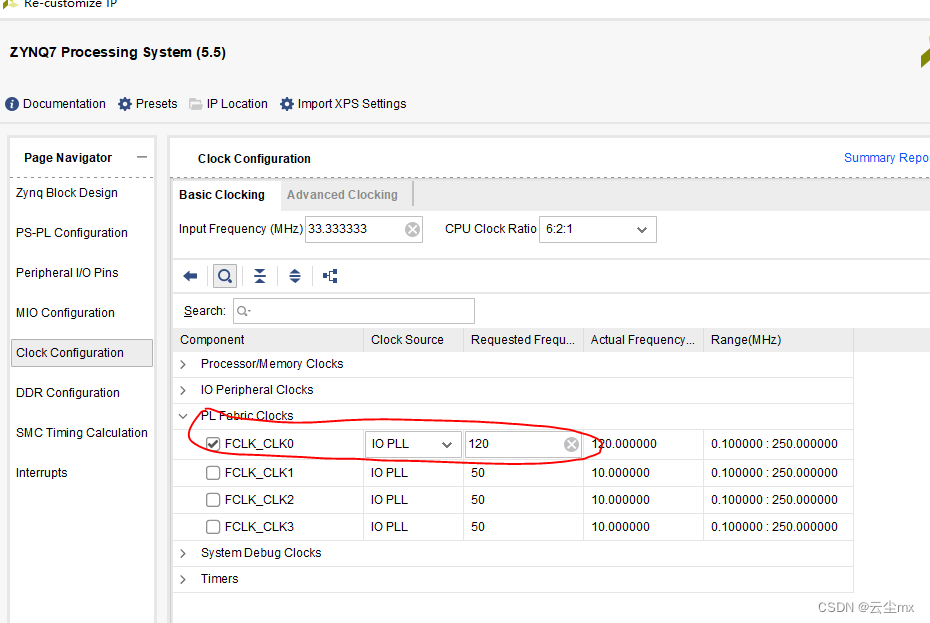Image resolution: width=930 pixels, height=623 pixels.
Task: Enable the FCLK_CLK1 checkbox
Action: coord(213,473)
